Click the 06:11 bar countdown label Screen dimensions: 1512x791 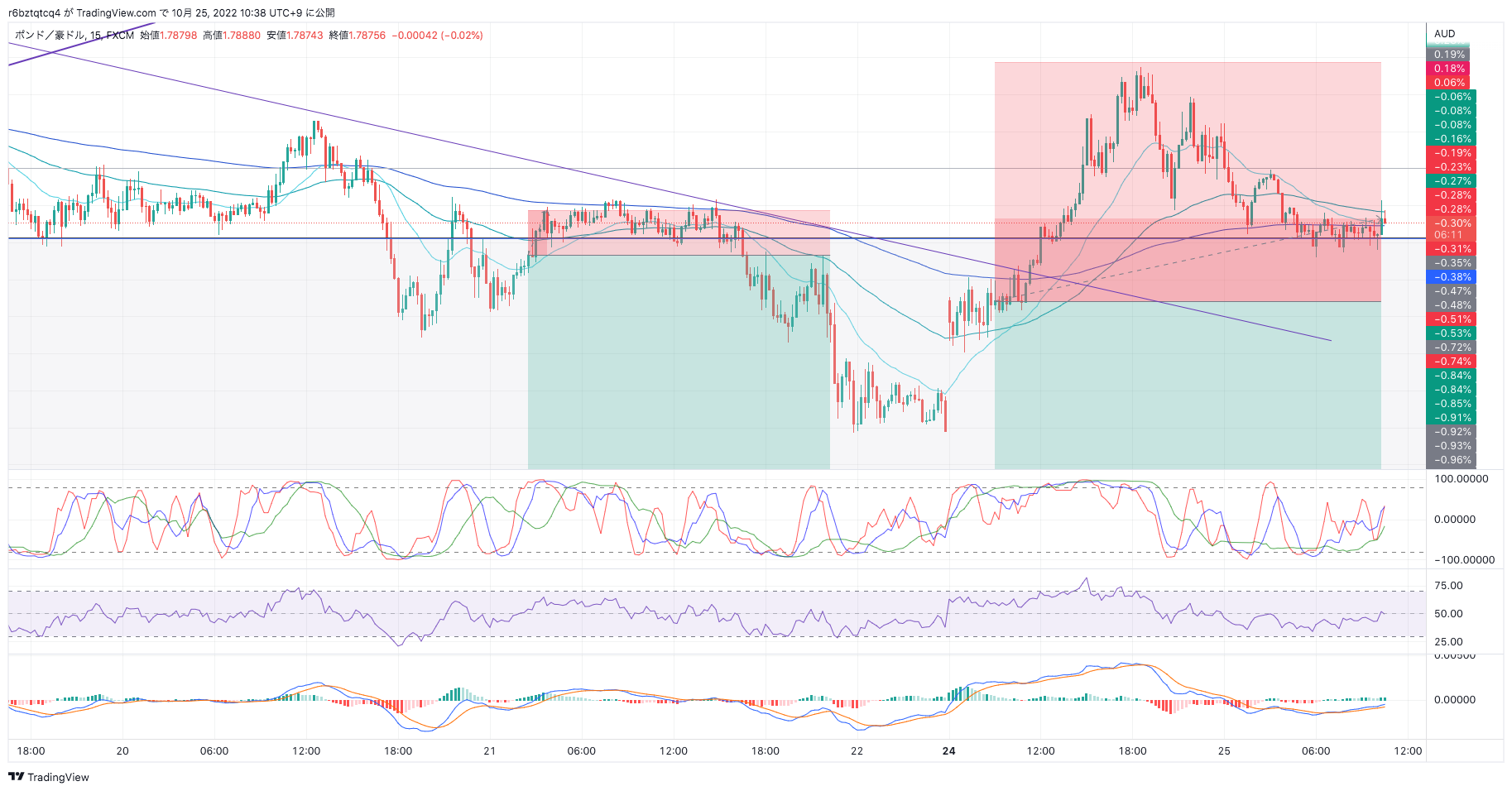point(1448,235)
